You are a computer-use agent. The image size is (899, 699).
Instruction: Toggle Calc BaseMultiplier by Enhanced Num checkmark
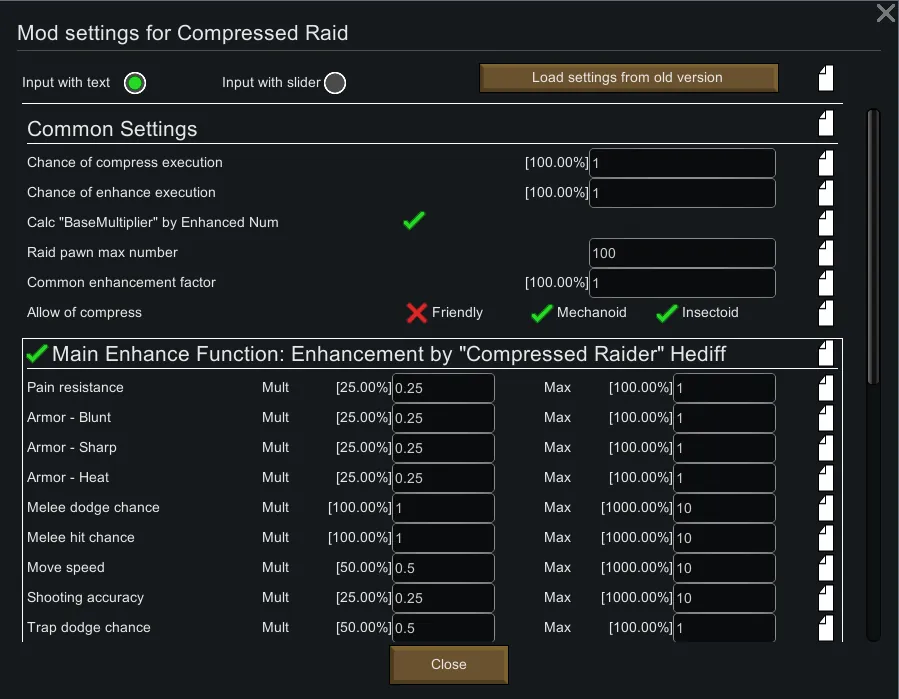414,221
